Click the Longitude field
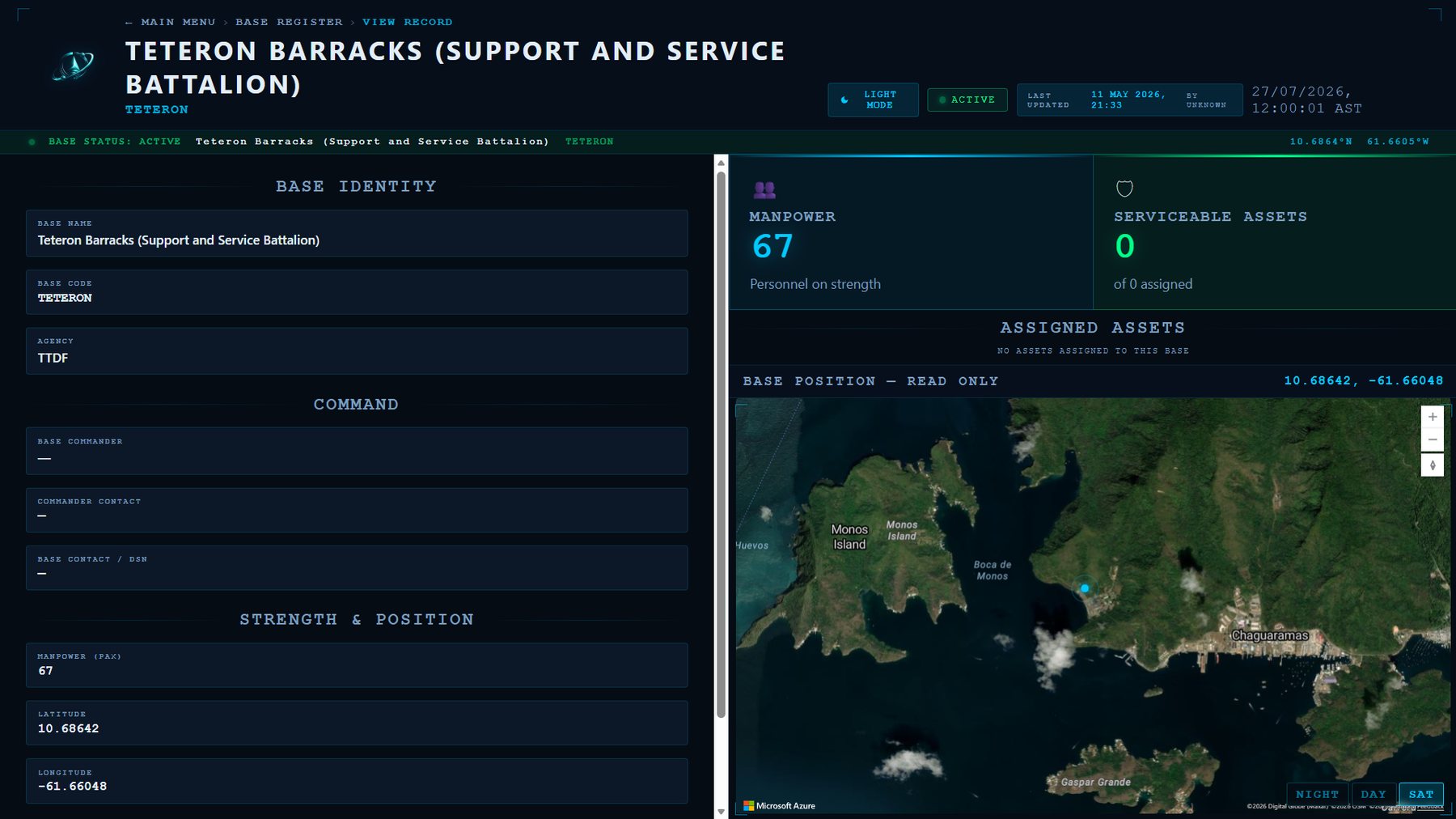Screen dimensions: 1456x819 point(357,781)
